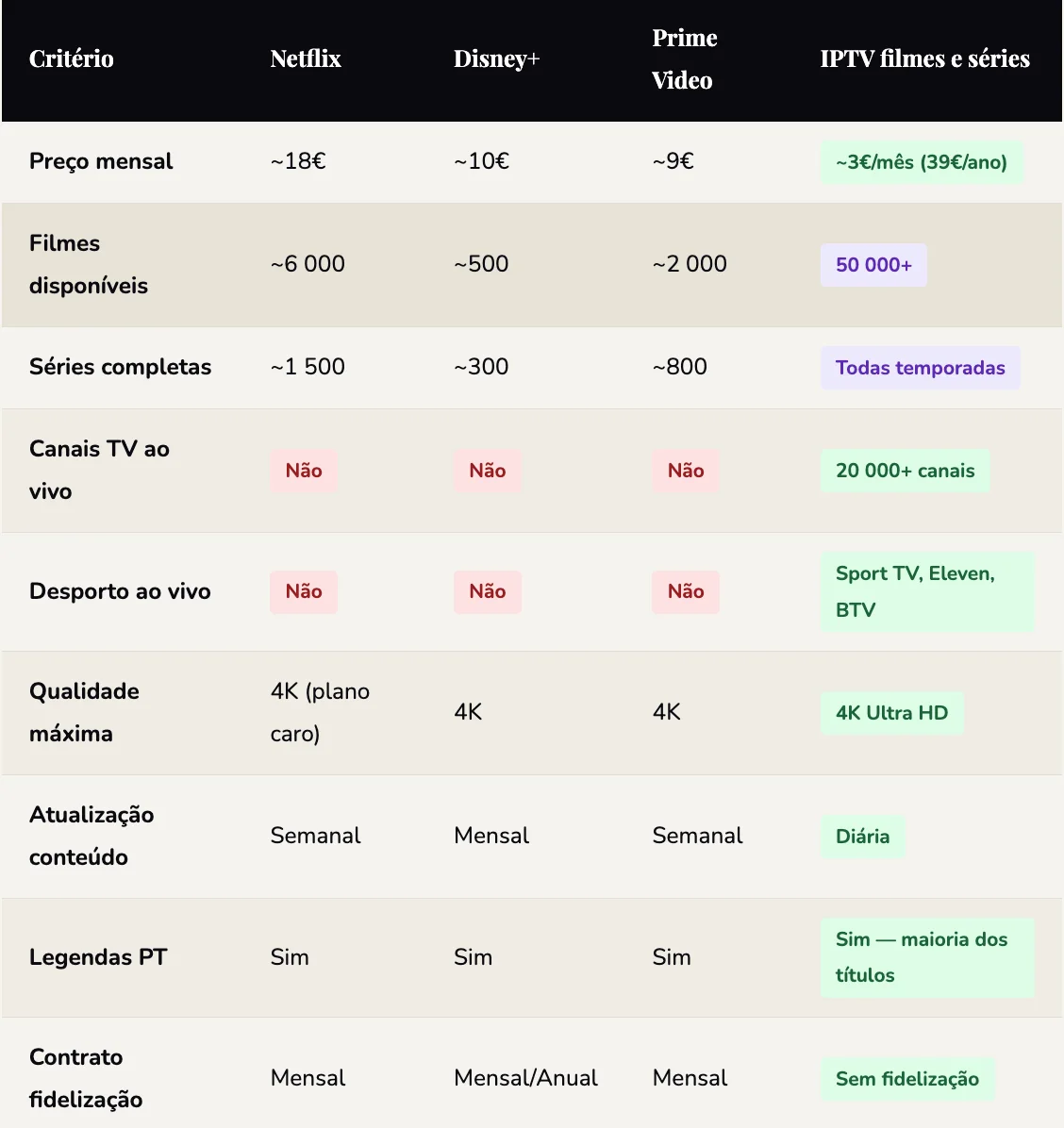
Task: Click the Mensal/Anual contract cell
Action: 525,1078
